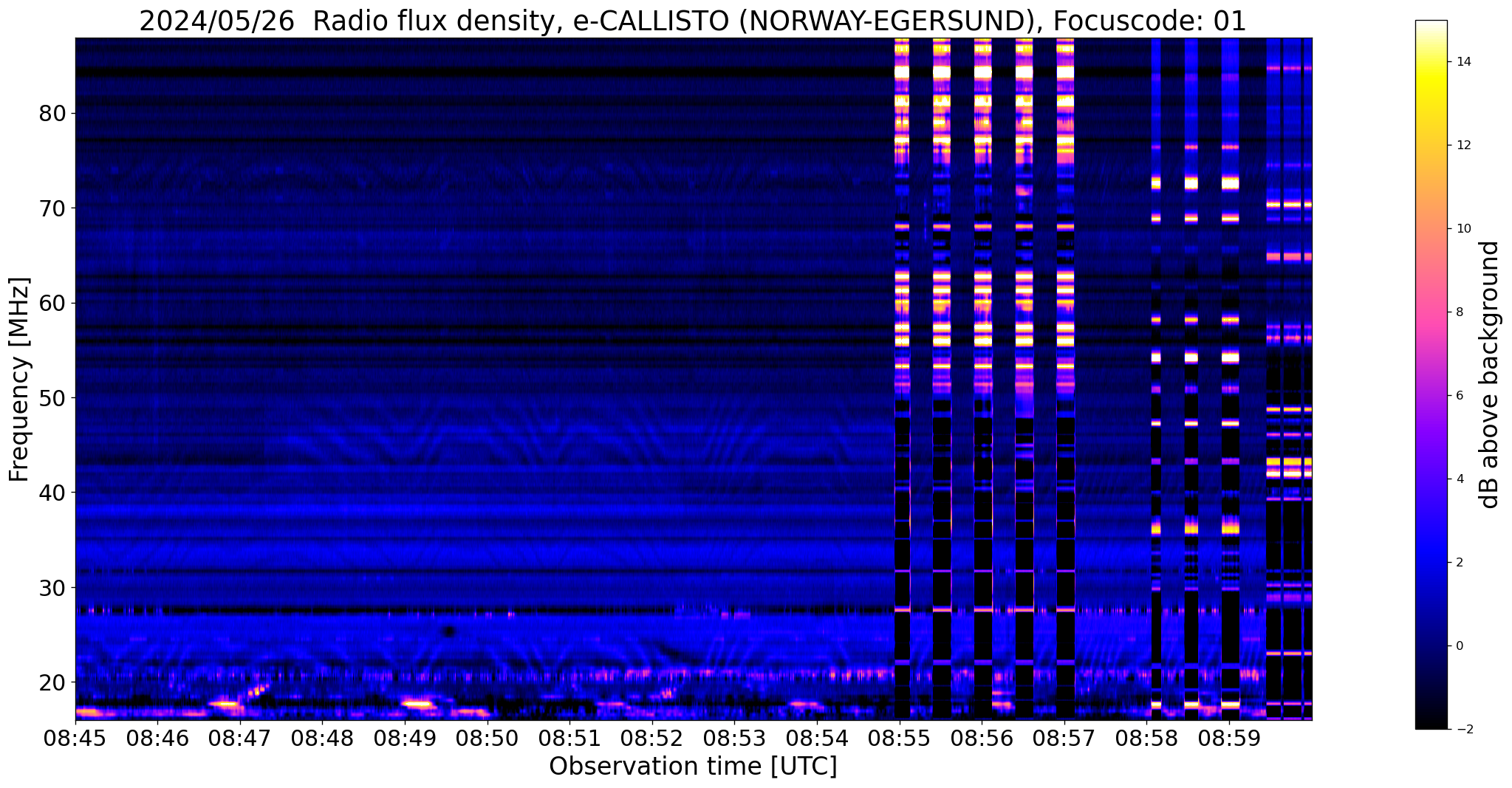Click the 'dB above background' colorbar label

[x=1489, y=374]
